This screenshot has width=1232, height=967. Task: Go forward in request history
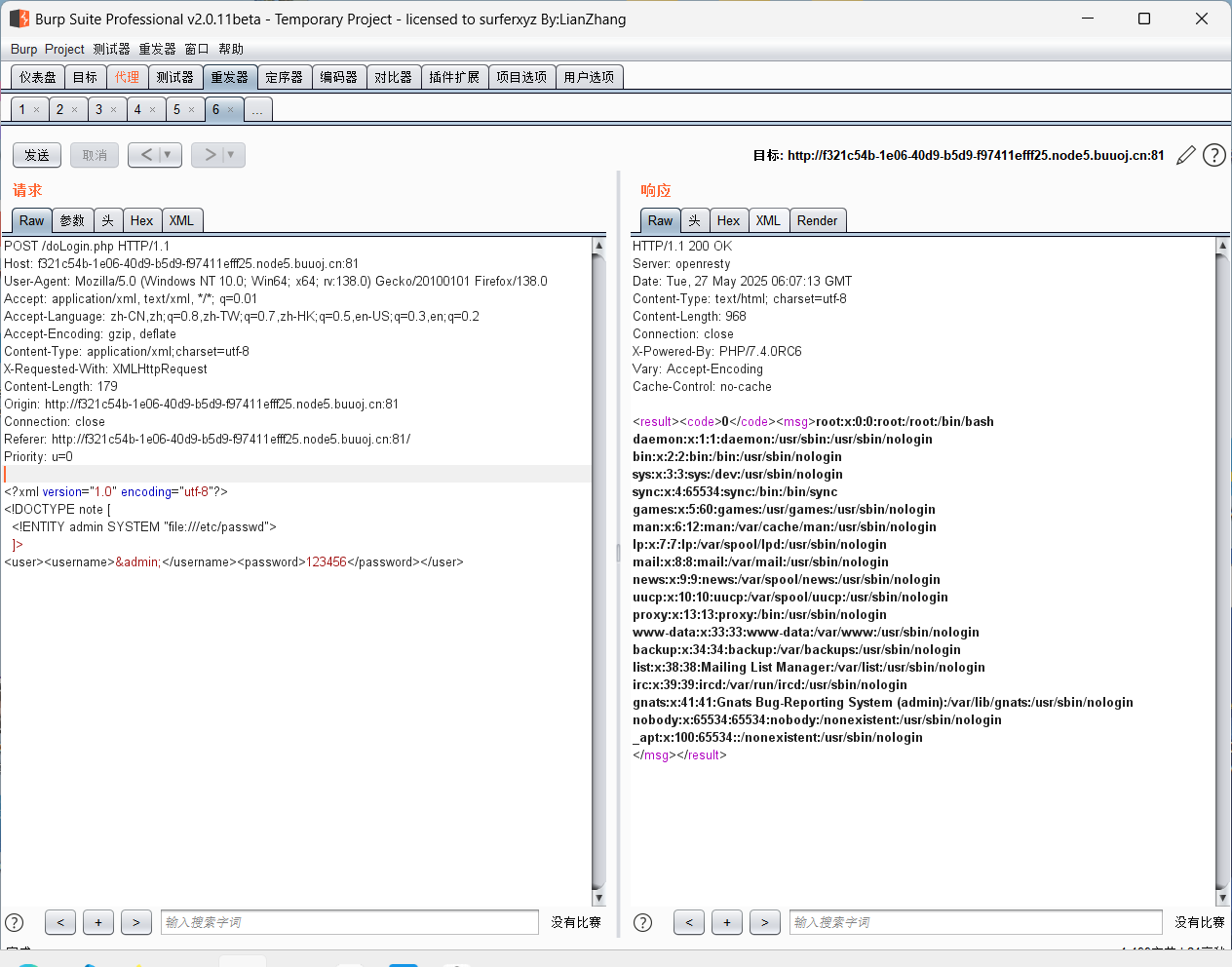(211, 155)
